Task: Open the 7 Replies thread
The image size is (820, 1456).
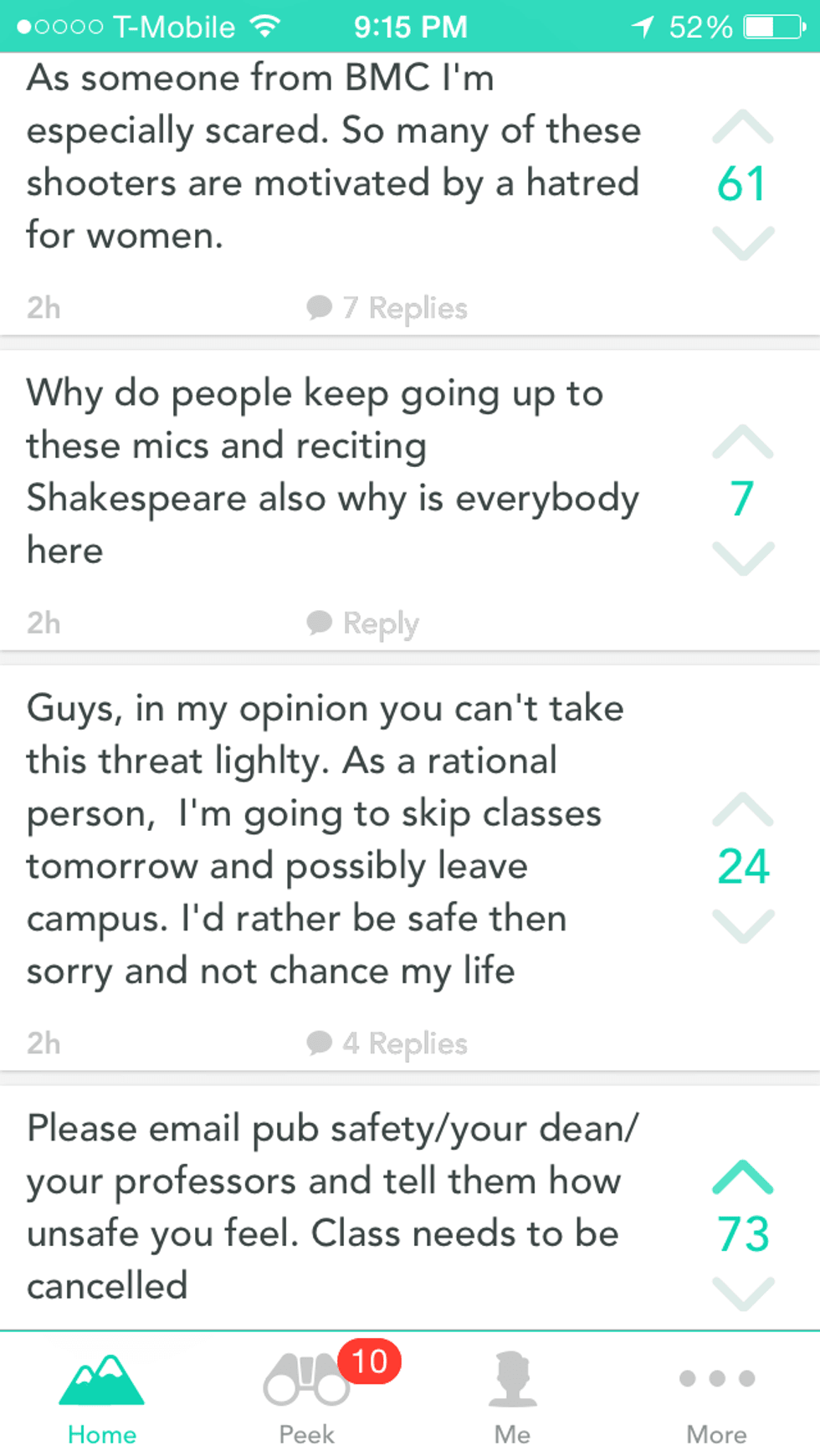Action: pos(387,309)
